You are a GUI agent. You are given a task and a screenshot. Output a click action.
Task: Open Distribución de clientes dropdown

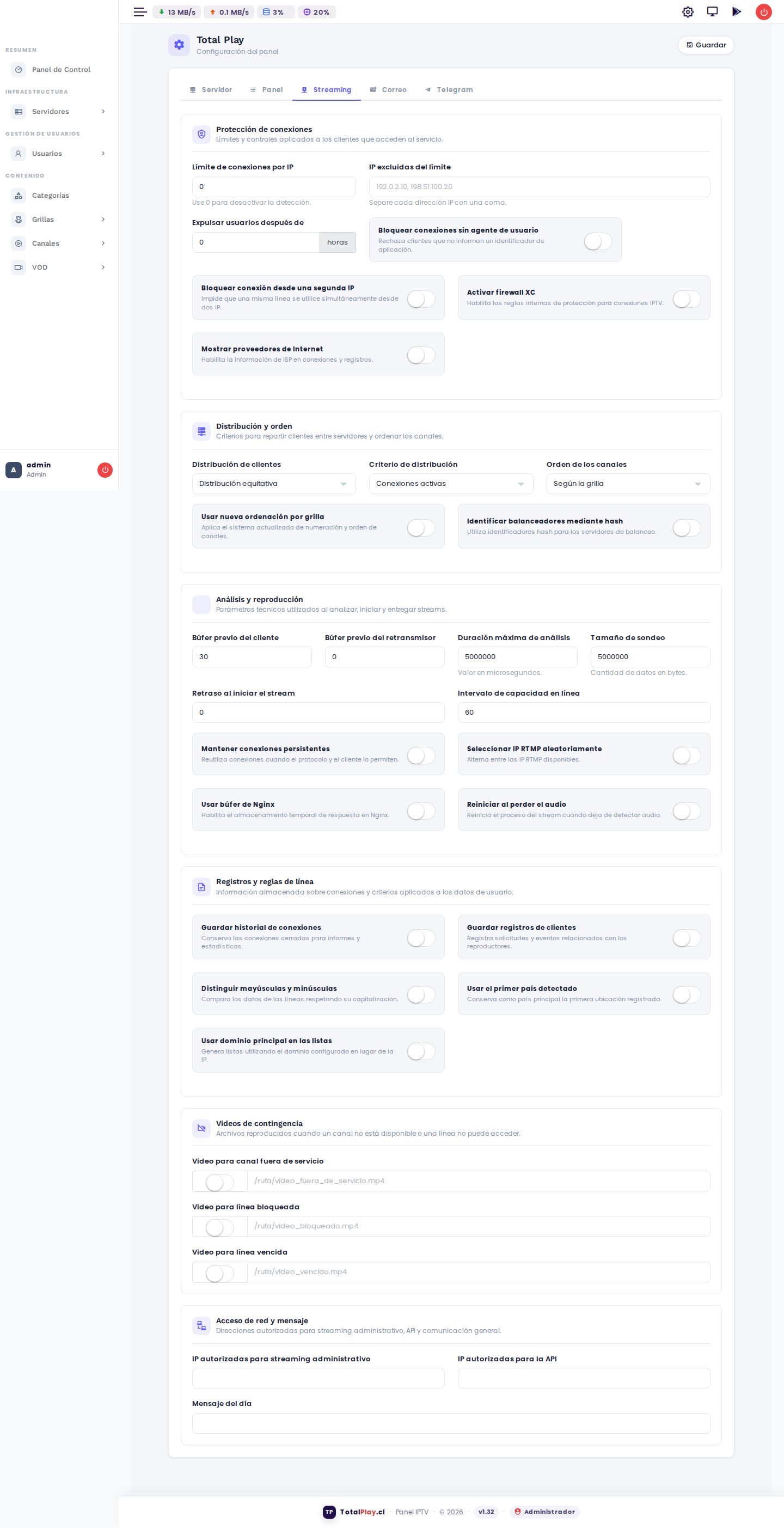tap(274, 483)
